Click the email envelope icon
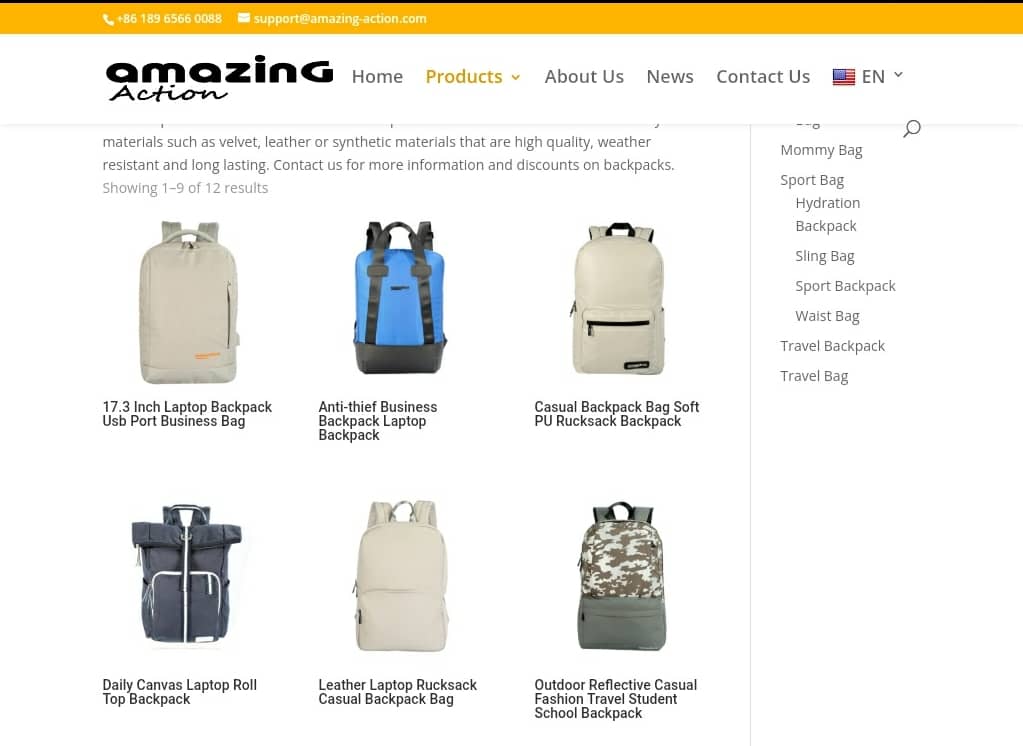1023x746 pixels. coord(244,18)
